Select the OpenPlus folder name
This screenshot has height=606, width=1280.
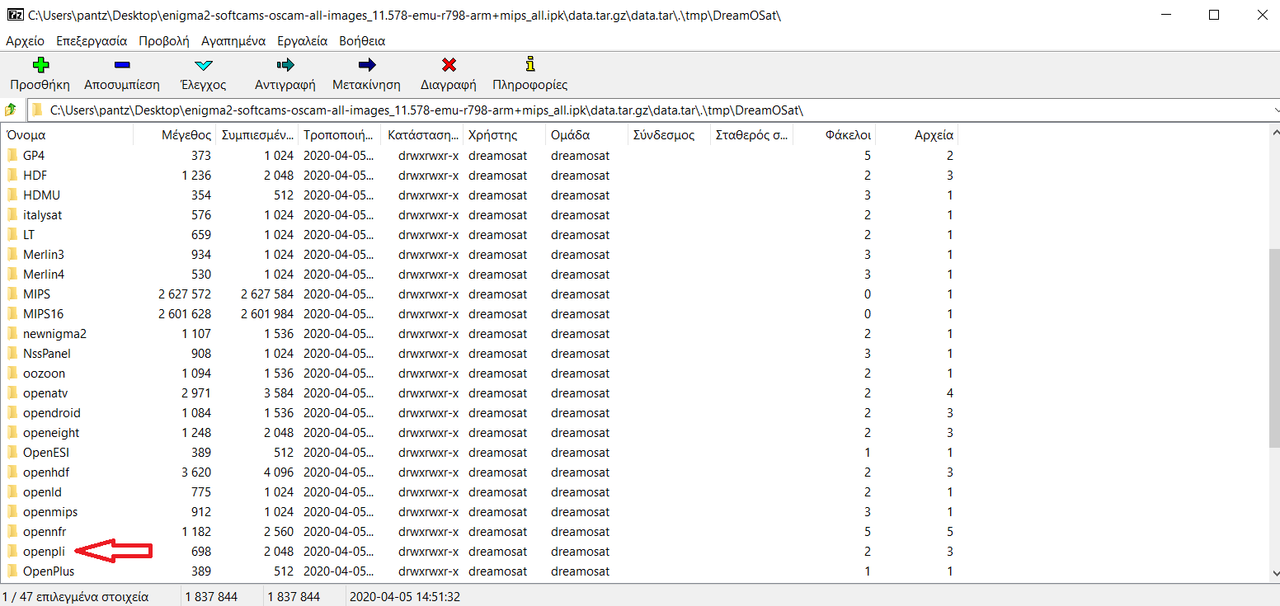click(49, 571)
